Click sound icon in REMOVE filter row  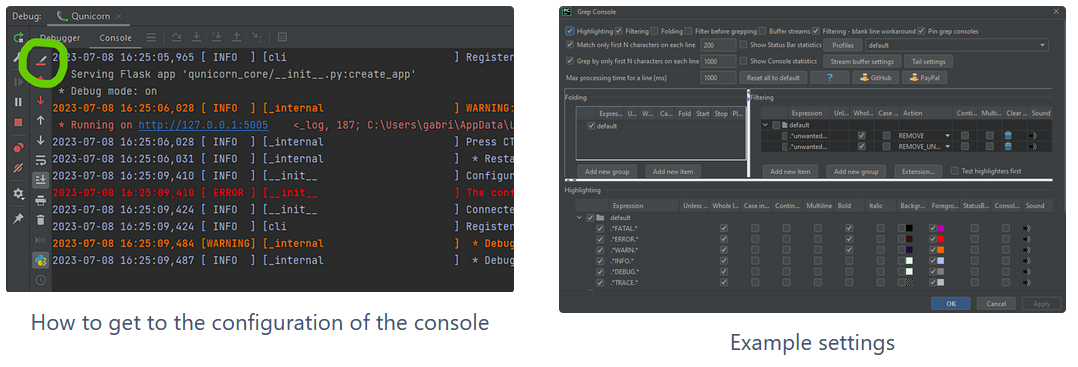1033,136
